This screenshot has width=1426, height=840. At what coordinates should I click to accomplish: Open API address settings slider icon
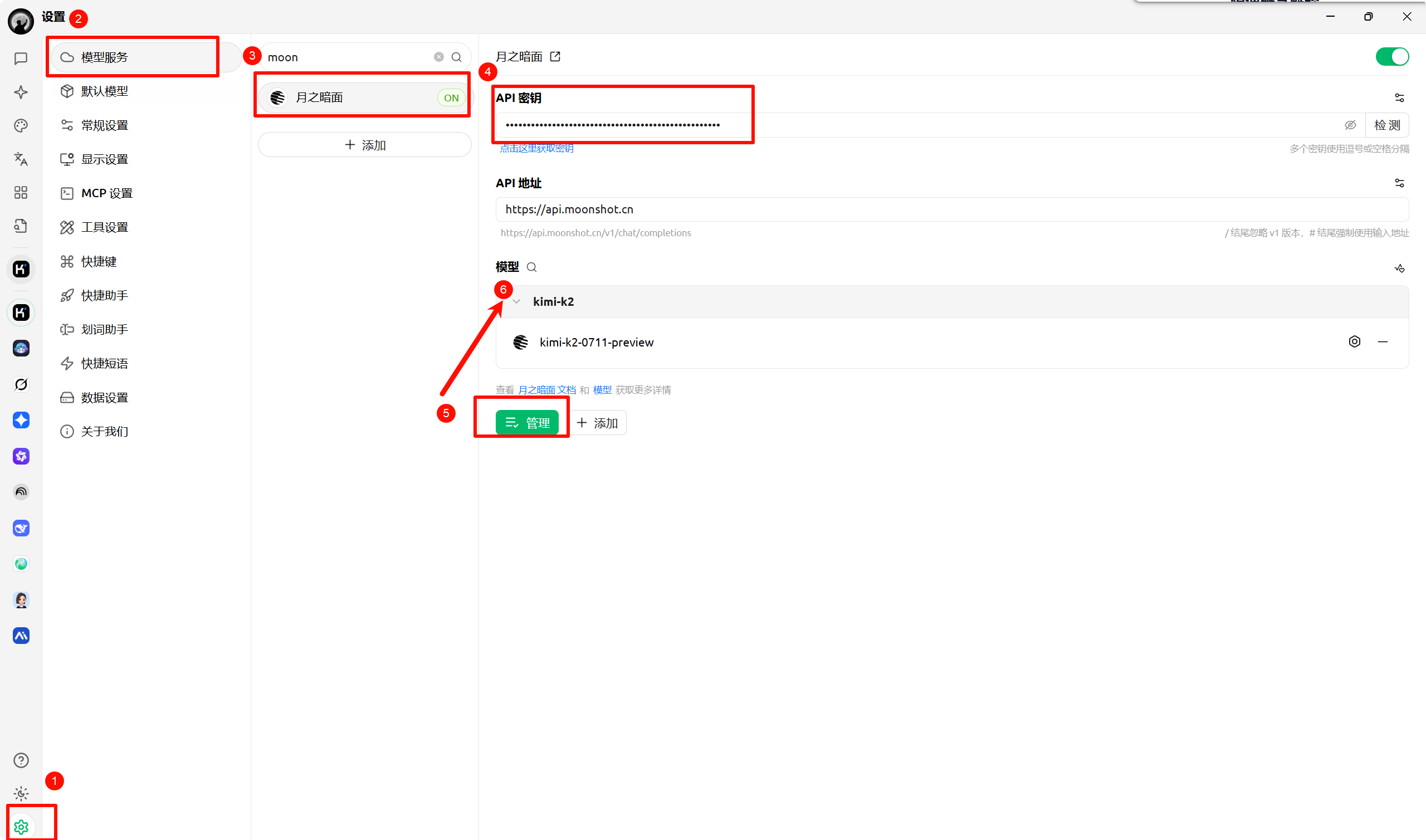point(1399,183)
